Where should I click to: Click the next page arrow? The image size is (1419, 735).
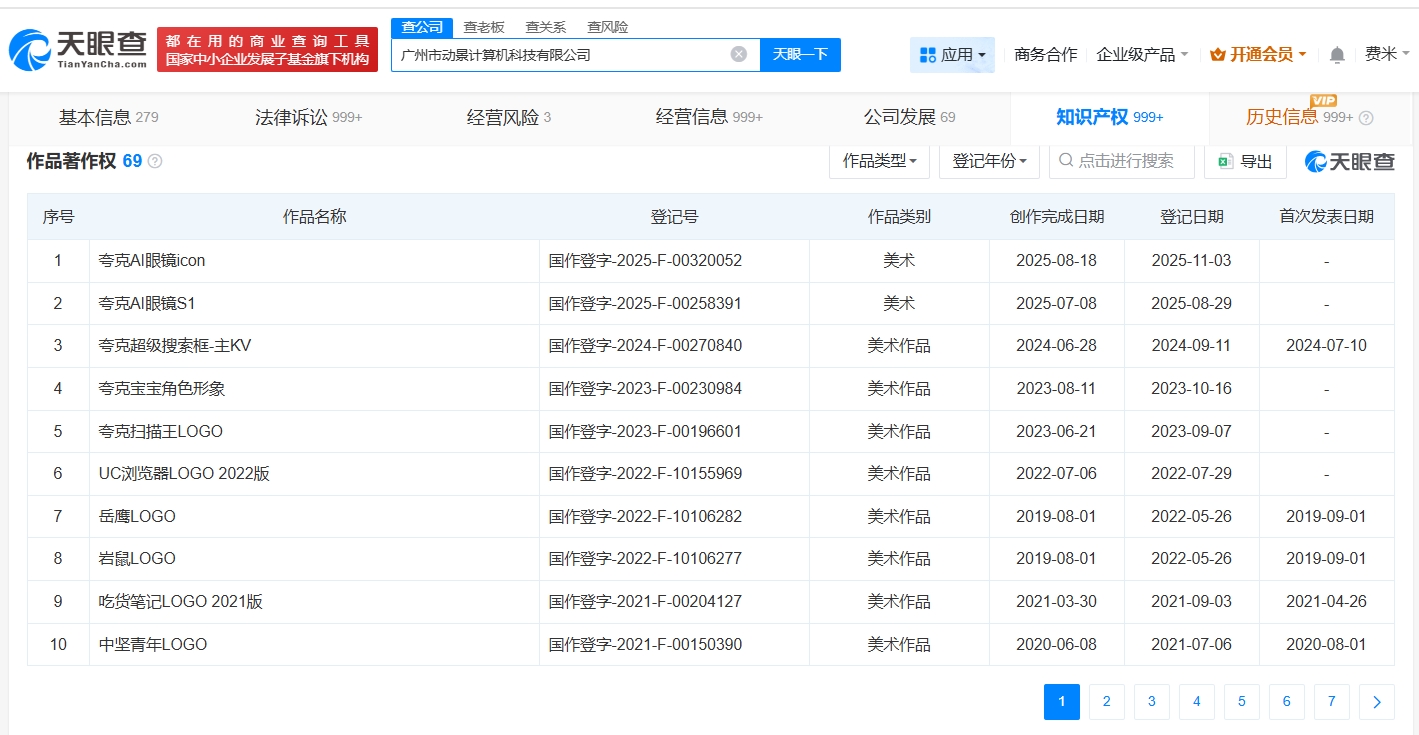pos(1376,702)
